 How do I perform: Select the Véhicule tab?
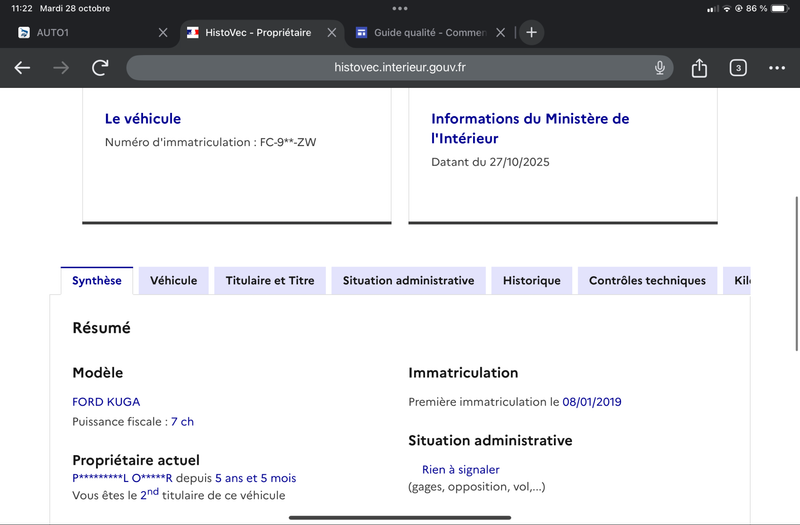(x=174, y=281)
